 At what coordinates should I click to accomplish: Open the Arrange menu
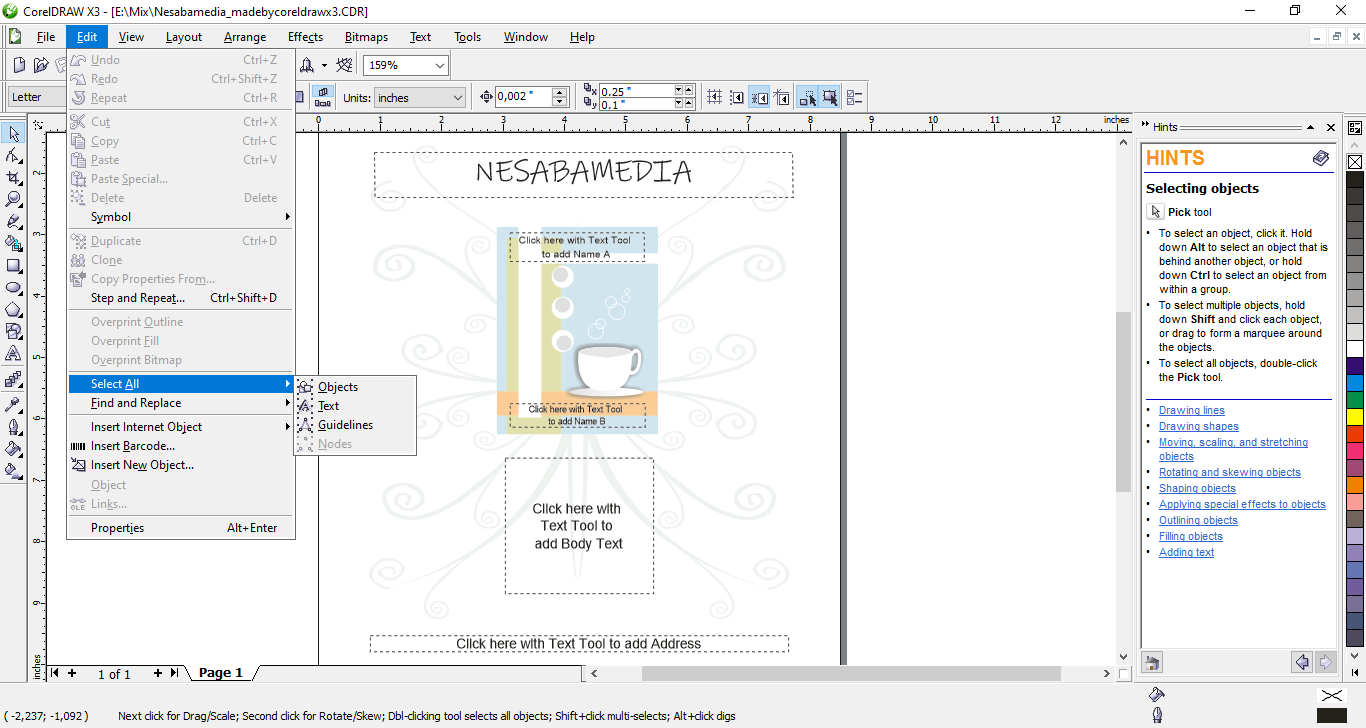[x=245, y=37]
